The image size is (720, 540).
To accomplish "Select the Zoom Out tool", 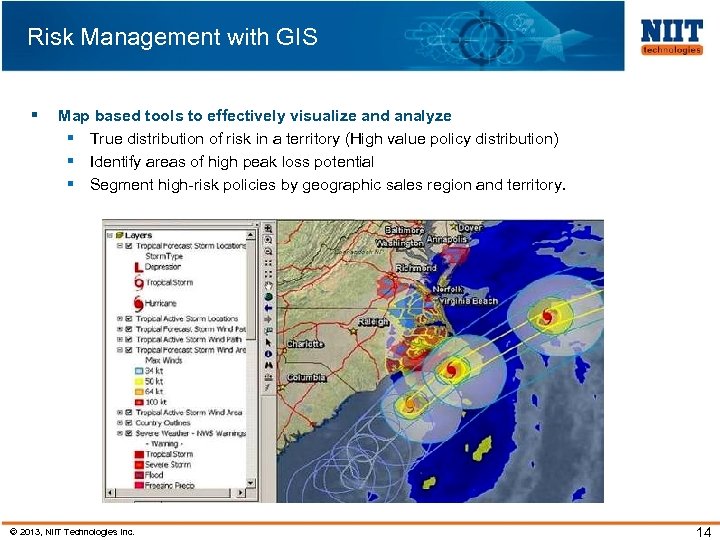I will 269,251.
